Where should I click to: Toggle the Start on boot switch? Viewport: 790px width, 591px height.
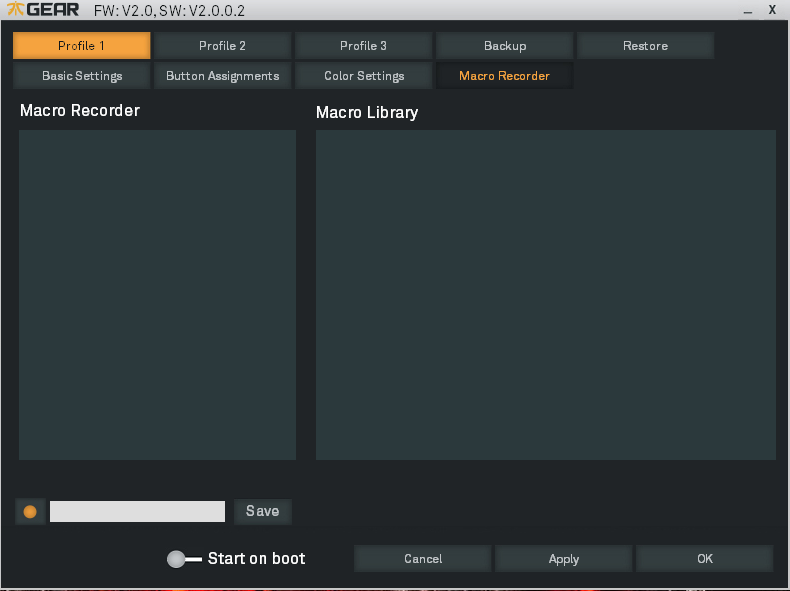(184, 559)
